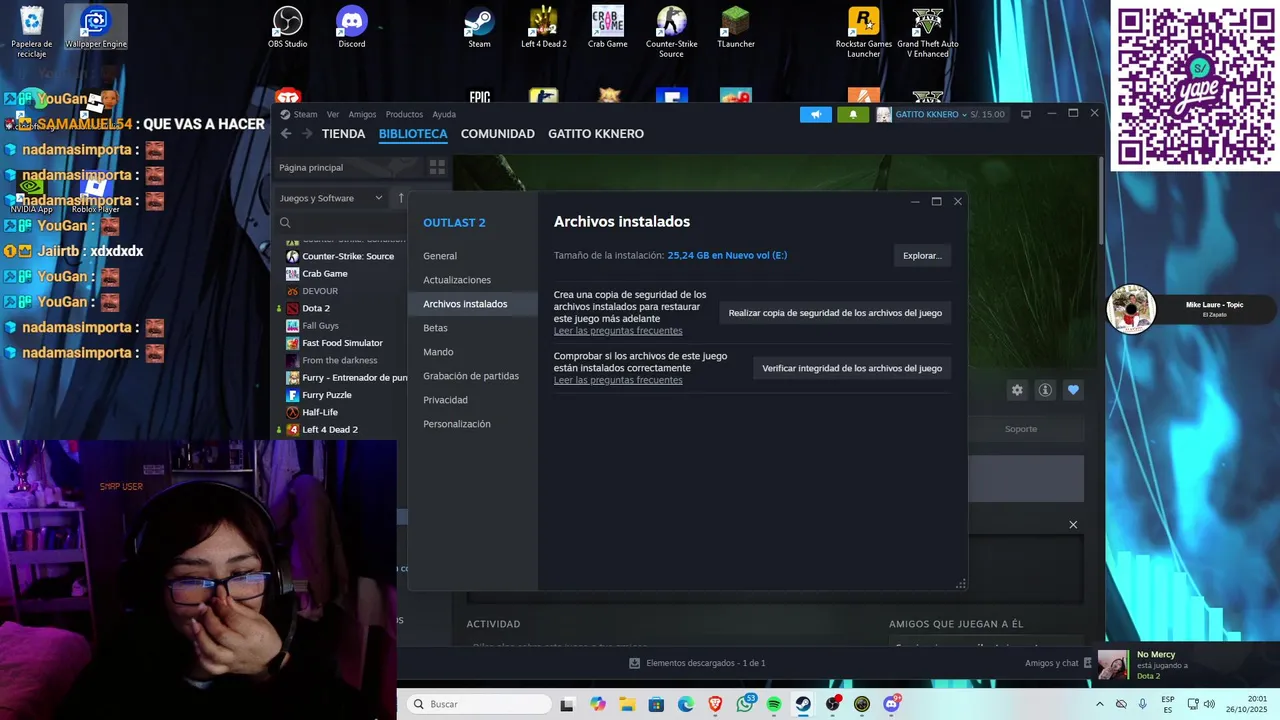The height and width of the screenshot is (720, 1280).
Task: Open the OBS Studio desktop icon
Action: [288, 27]
